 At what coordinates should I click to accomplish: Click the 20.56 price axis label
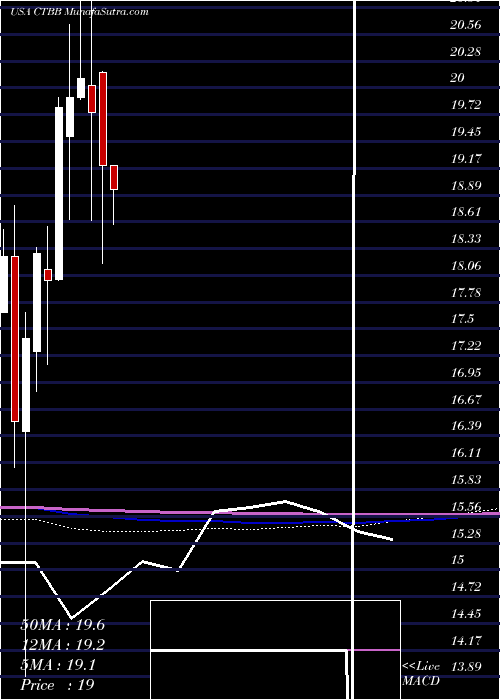pyautogui.click(x=466, y=25)
